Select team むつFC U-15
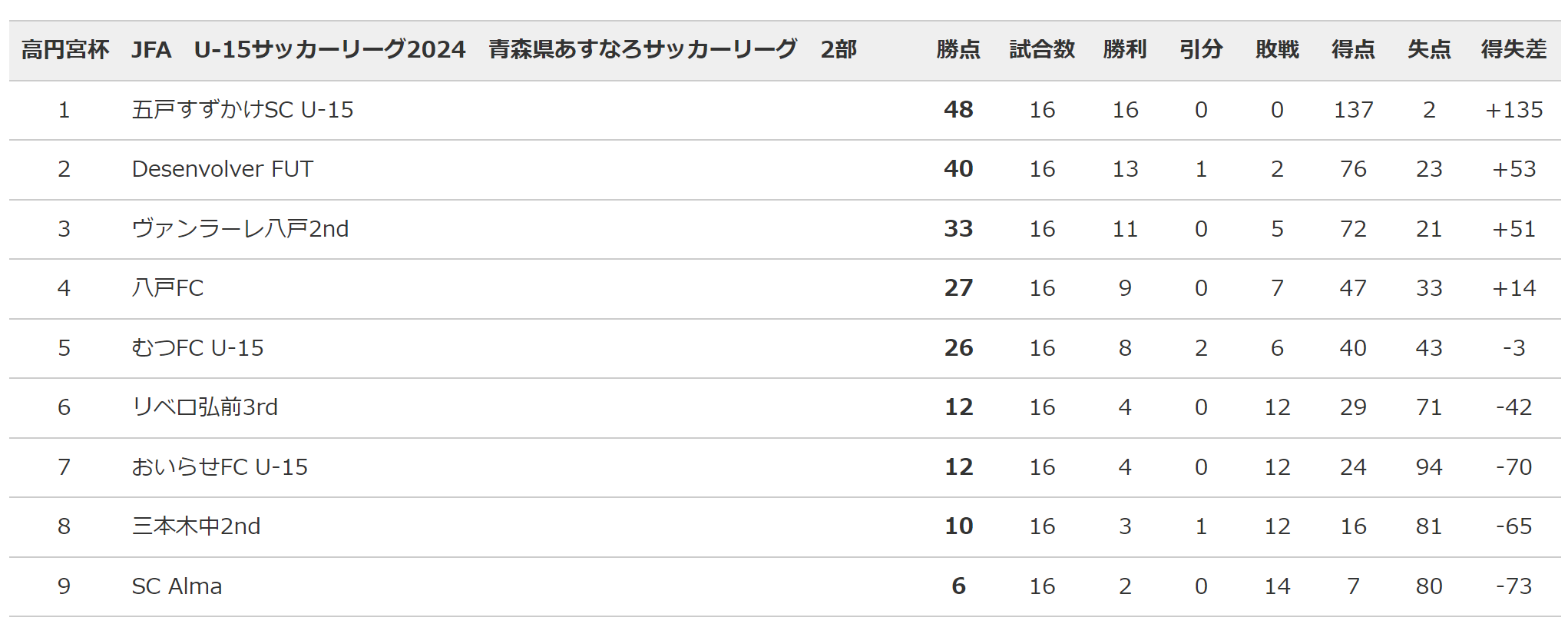Viewport: 1568px width, 624px height. [x=197, y=348]
